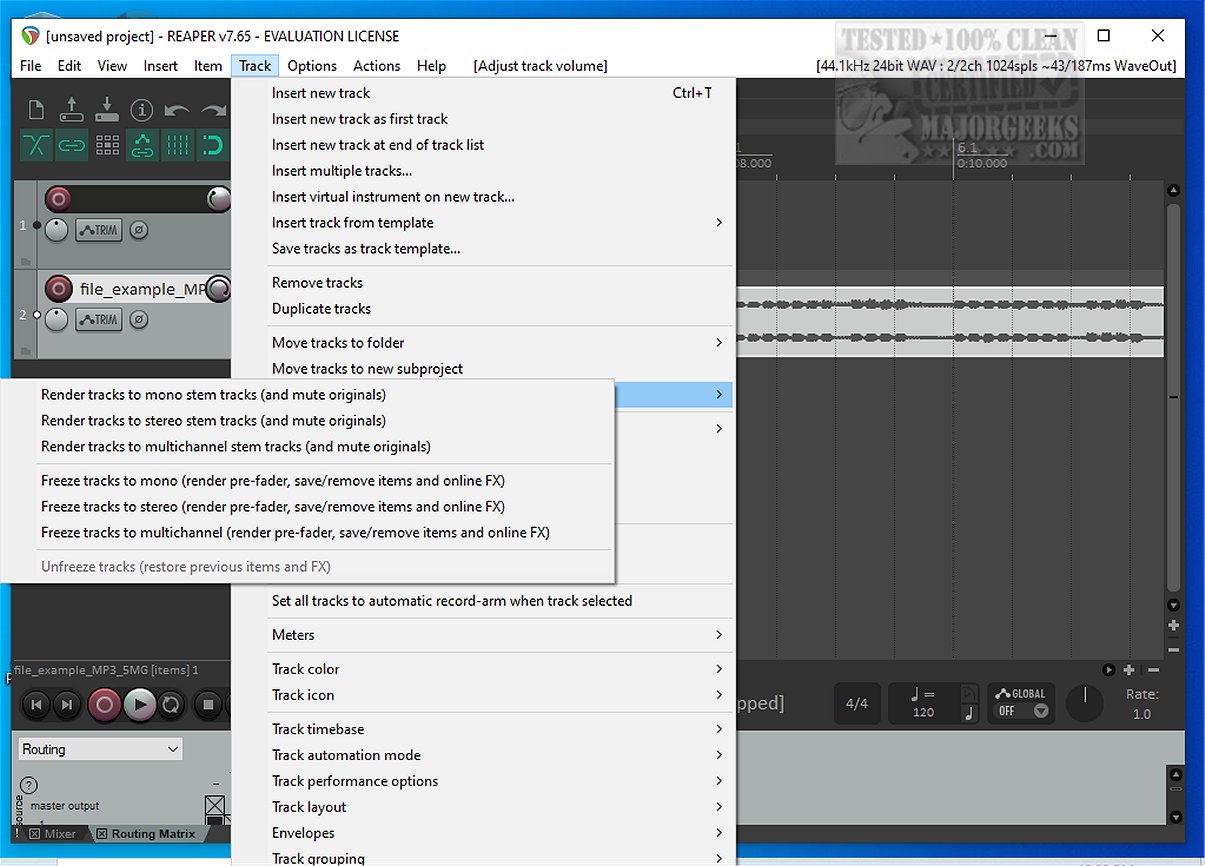The height and width of the screenshot is (866, 1205).
Task: Click vertical scrollbar down arrow in arrange
Action: click(x=1174, y=605)
